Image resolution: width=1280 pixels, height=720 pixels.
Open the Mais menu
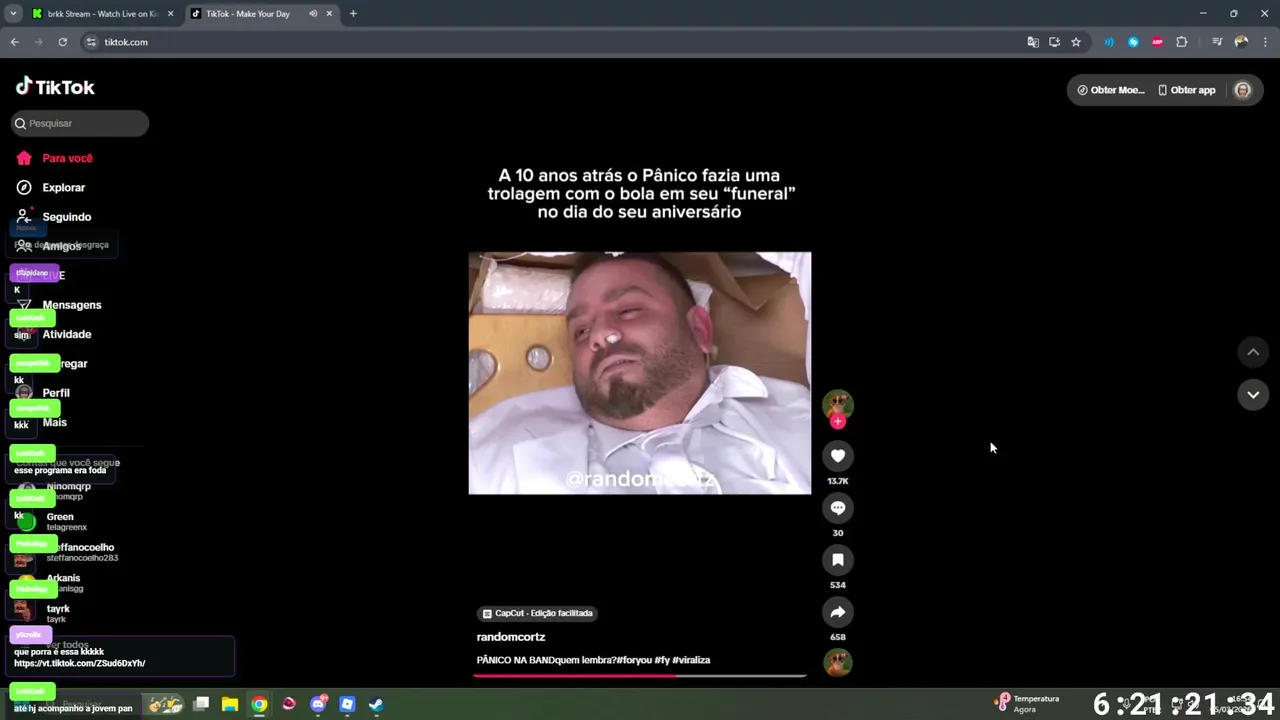54,422
